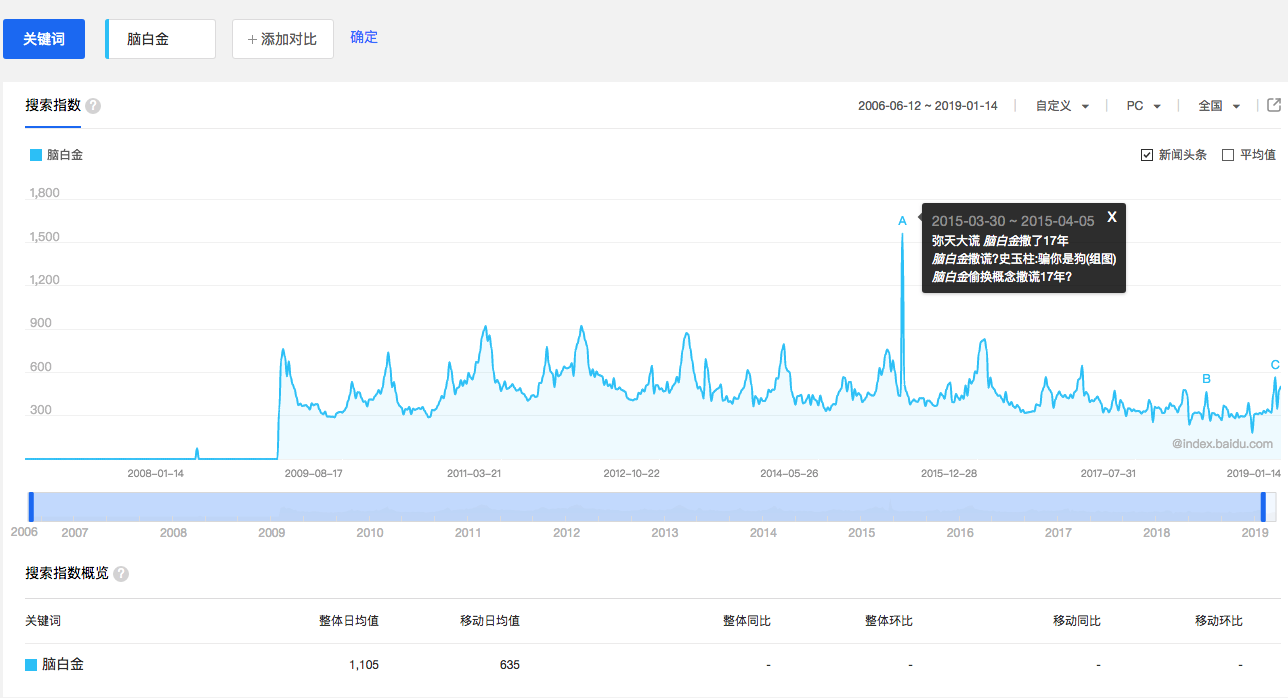The image size is (1288, 698).
Task: Open the export/share icon at top right
Action: point(1273,105)
